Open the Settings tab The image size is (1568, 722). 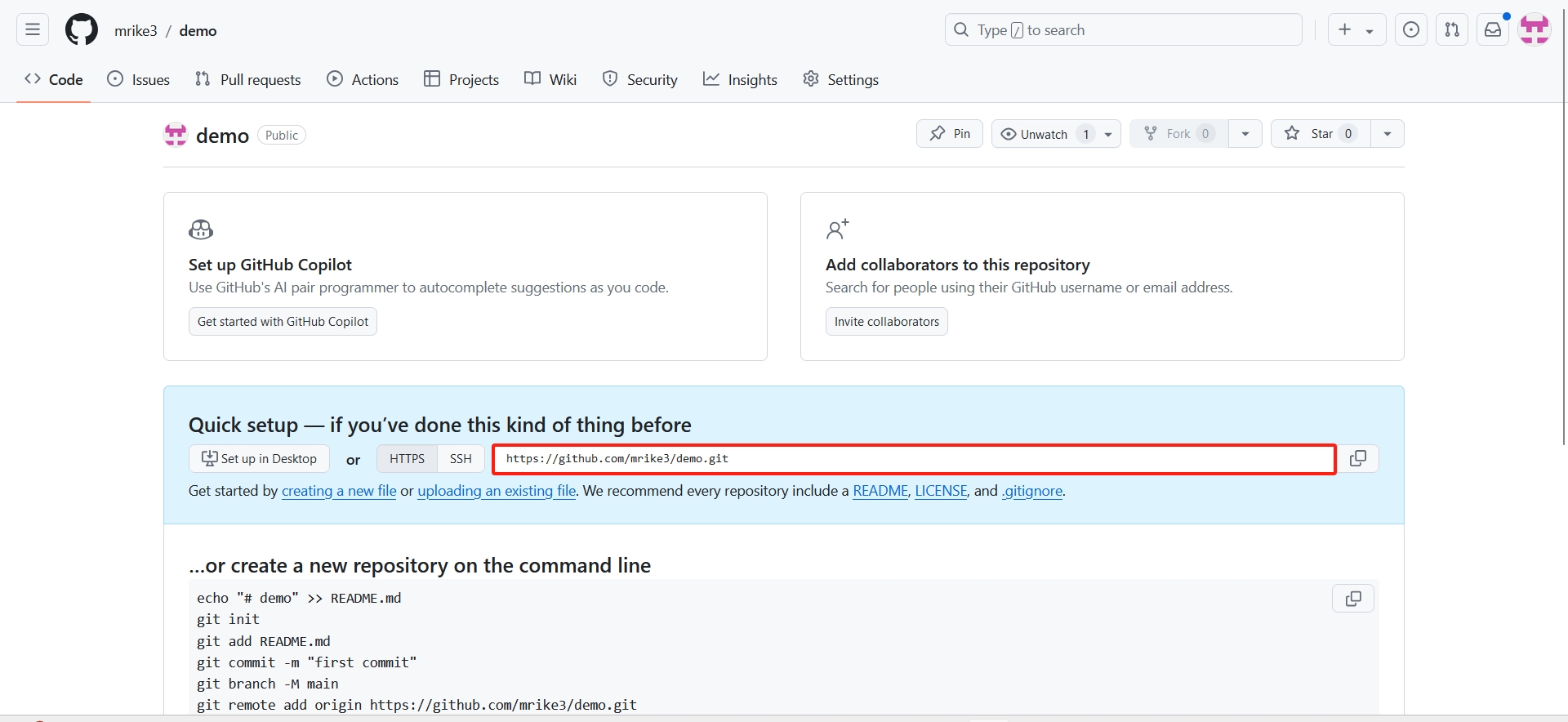pyautogui.click(x=840, y=79)
